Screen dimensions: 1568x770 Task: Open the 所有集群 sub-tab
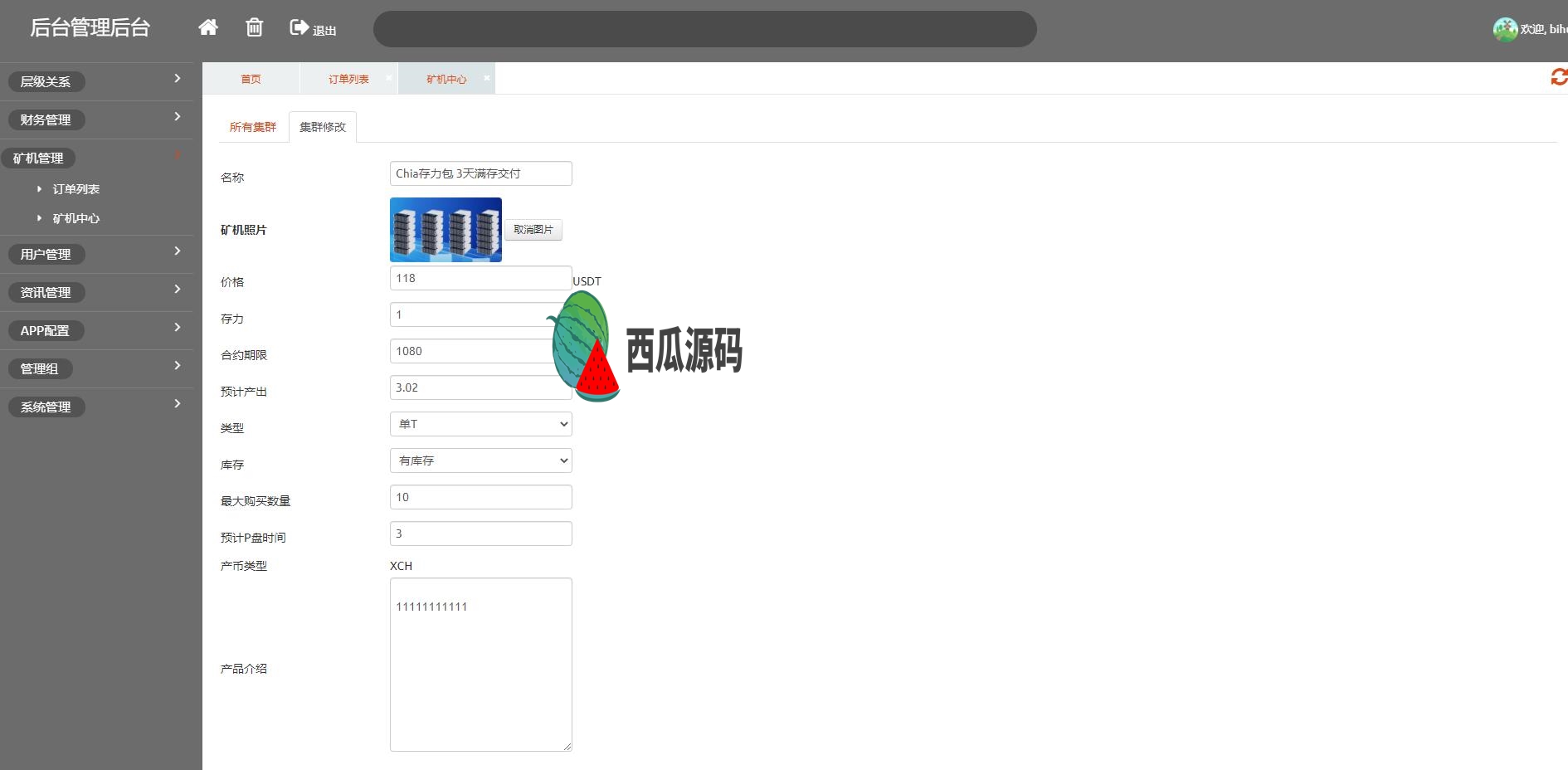click(x=253, y=127)
